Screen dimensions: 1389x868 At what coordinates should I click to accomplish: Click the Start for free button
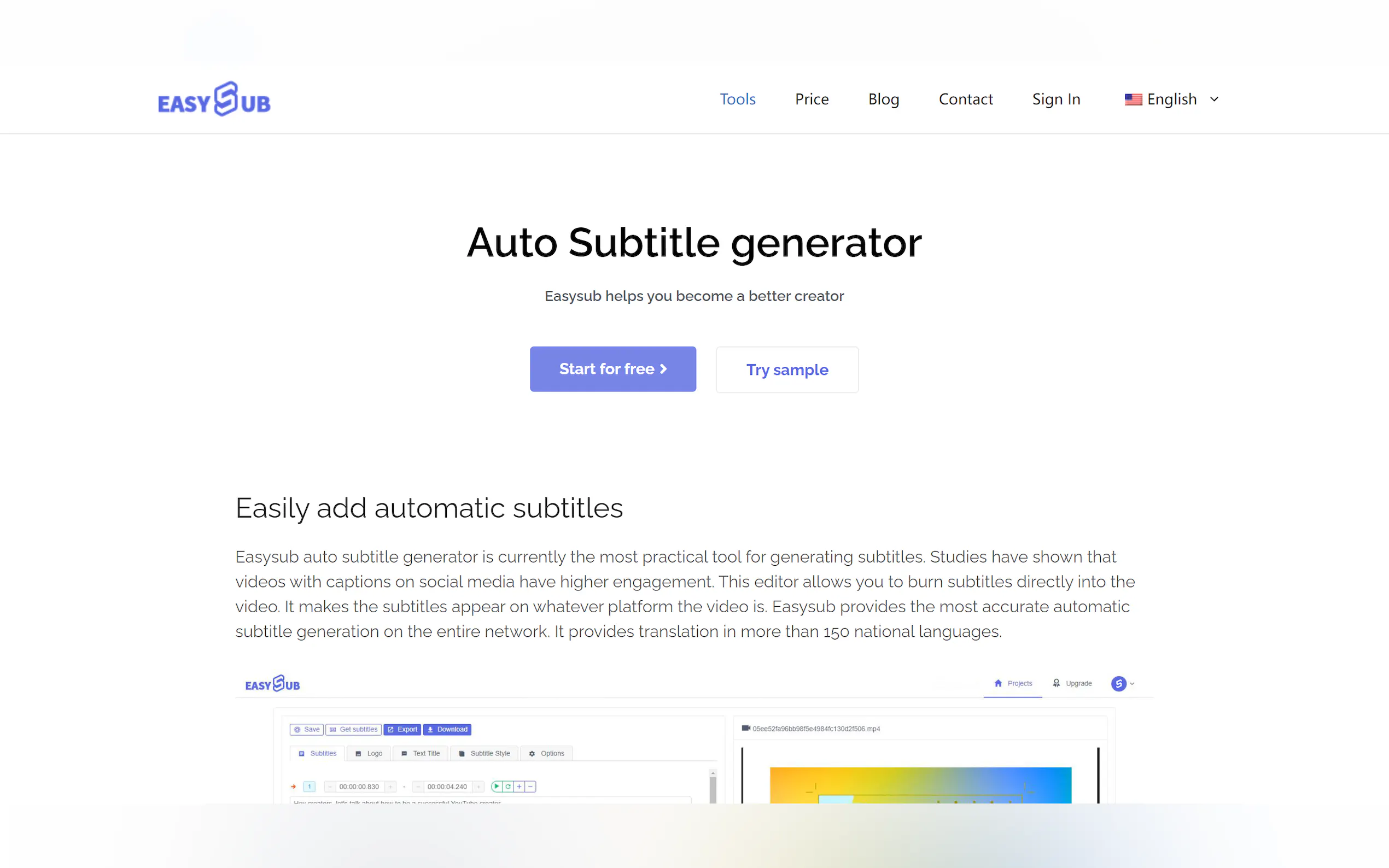tap(612, 369)
